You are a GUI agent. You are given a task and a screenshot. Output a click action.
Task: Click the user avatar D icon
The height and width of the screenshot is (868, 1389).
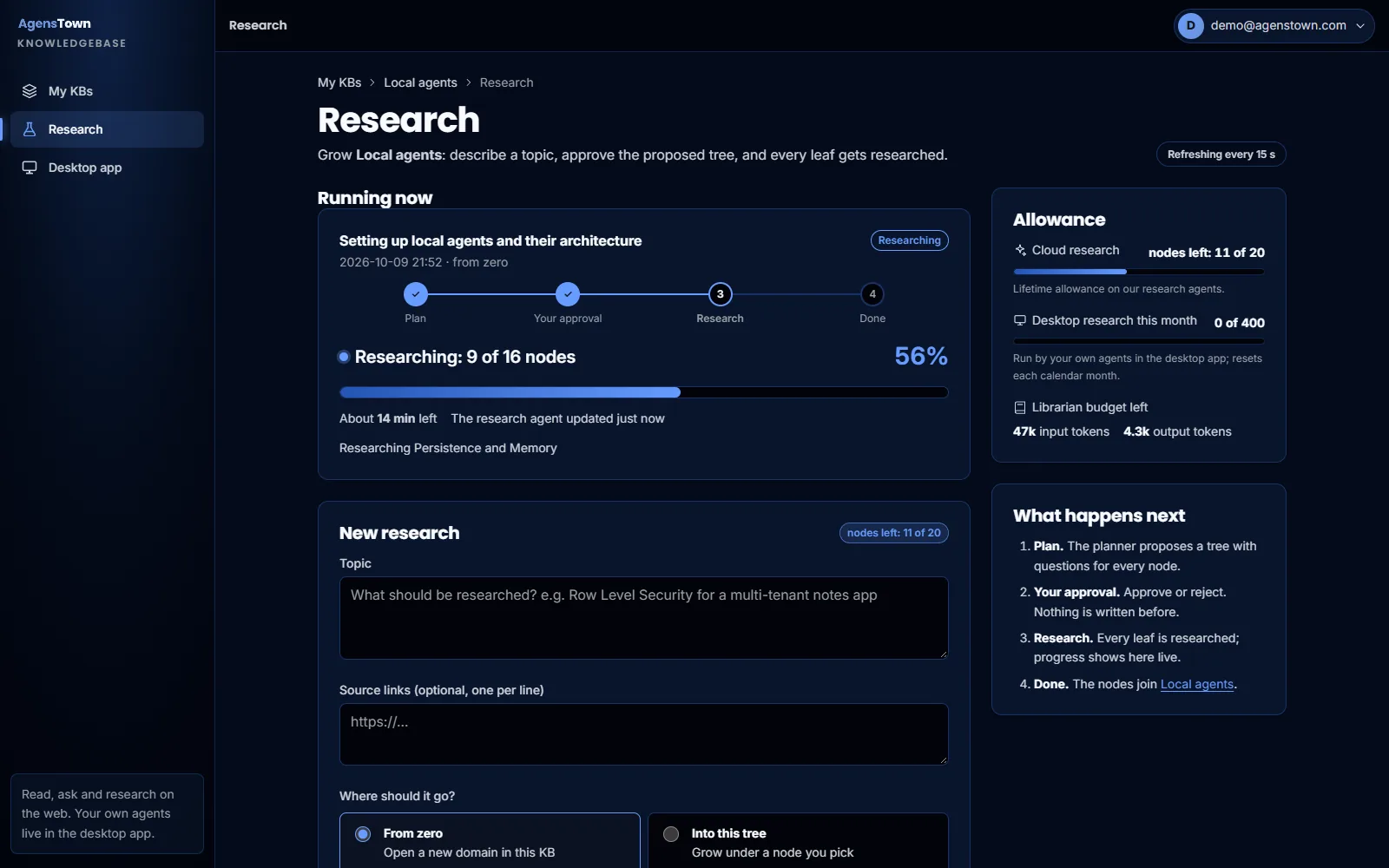pos(1191,26)
